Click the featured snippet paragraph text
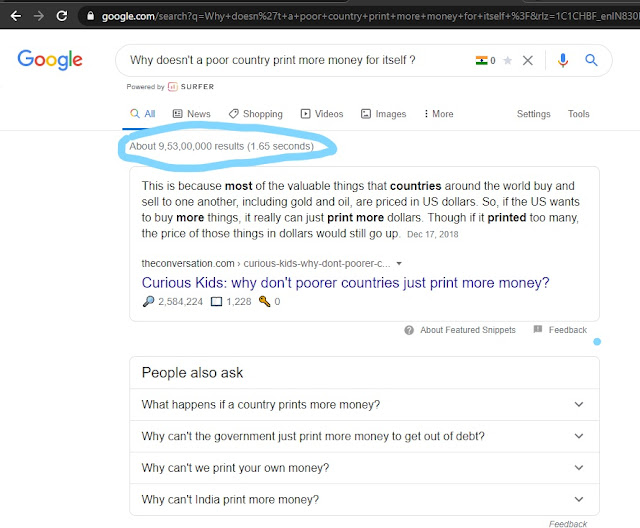640x528 pixels. 360,210
